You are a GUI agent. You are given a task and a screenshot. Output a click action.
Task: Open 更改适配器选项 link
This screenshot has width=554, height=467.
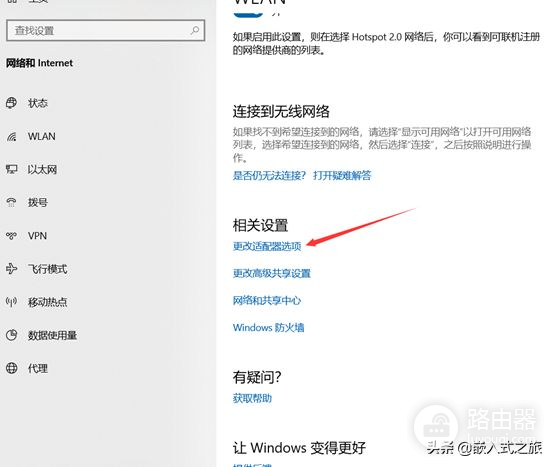(x=267, y=246)
